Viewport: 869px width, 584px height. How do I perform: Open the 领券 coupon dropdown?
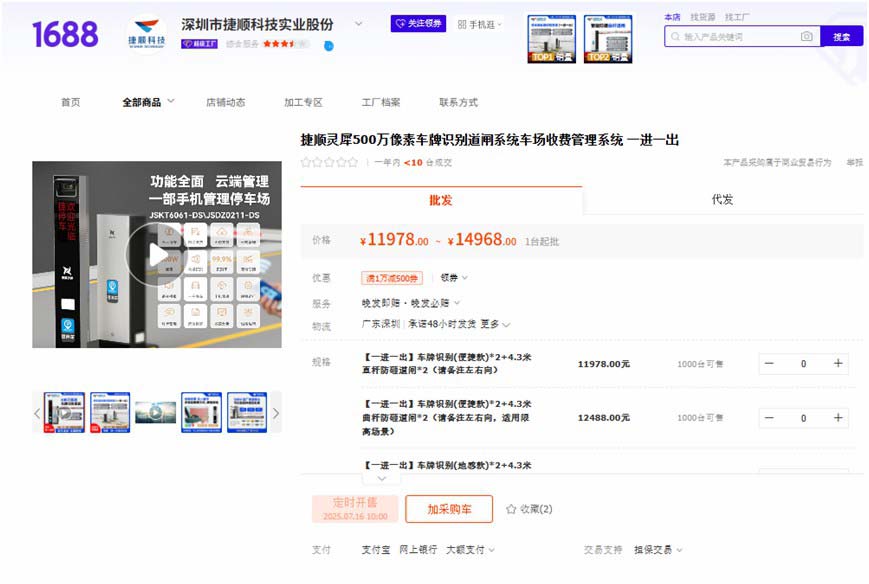click(454, 278)
